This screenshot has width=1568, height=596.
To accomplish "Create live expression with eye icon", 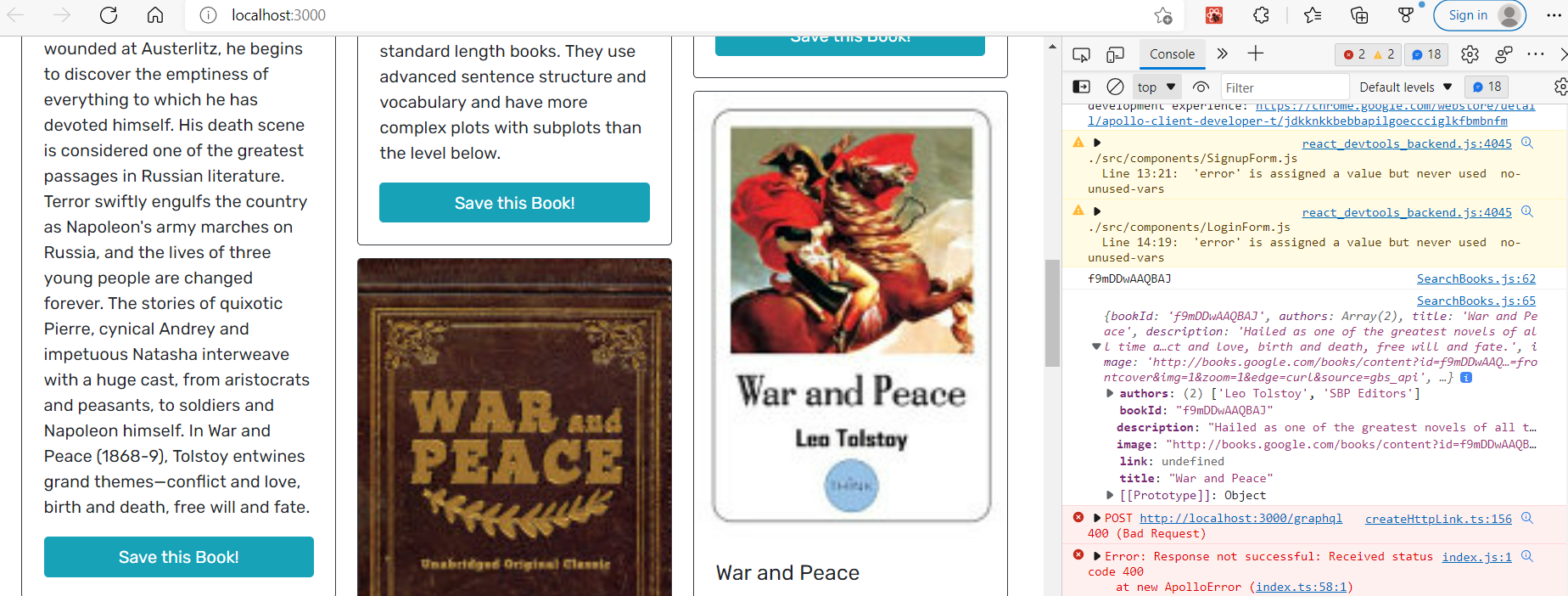I will coord(1201,87).
